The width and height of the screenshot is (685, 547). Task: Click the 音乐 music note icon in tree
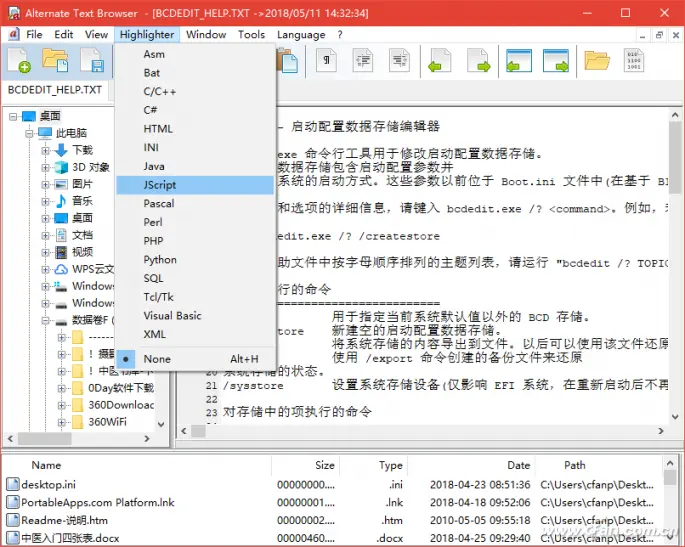pyautogui.click(x=61, y=201)
